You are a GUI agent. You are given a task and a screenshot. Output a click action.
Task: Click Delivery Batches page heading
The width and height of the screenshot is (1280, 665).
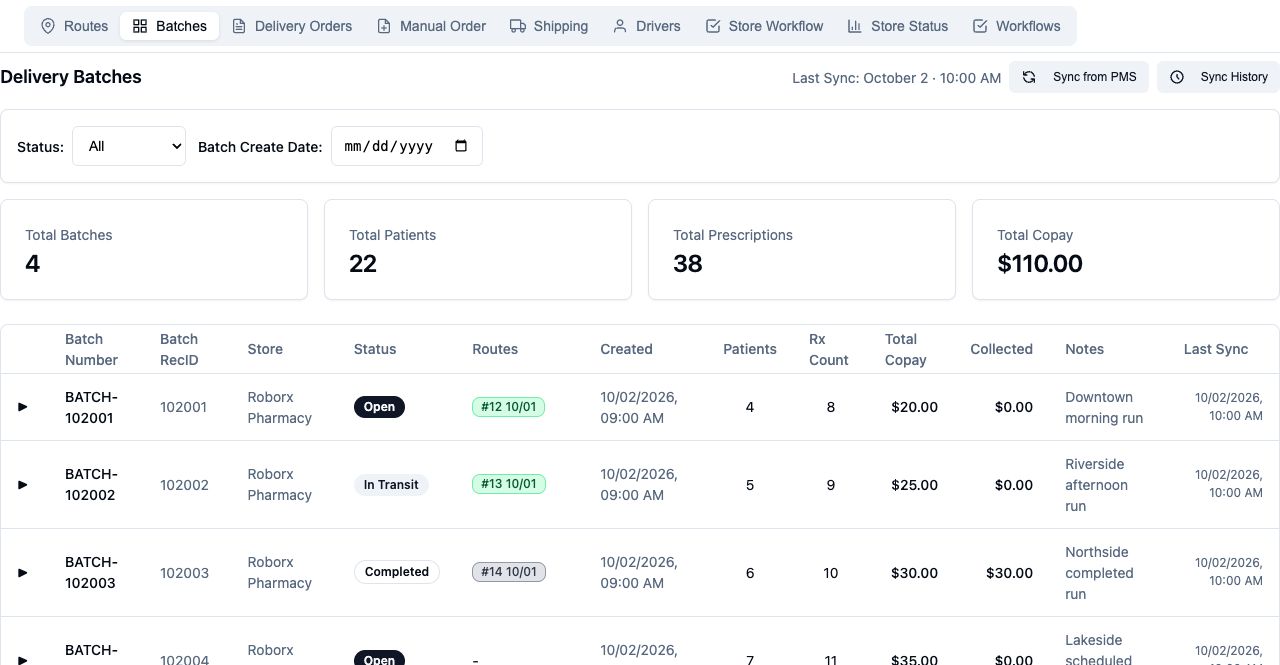tap(71, 77)
